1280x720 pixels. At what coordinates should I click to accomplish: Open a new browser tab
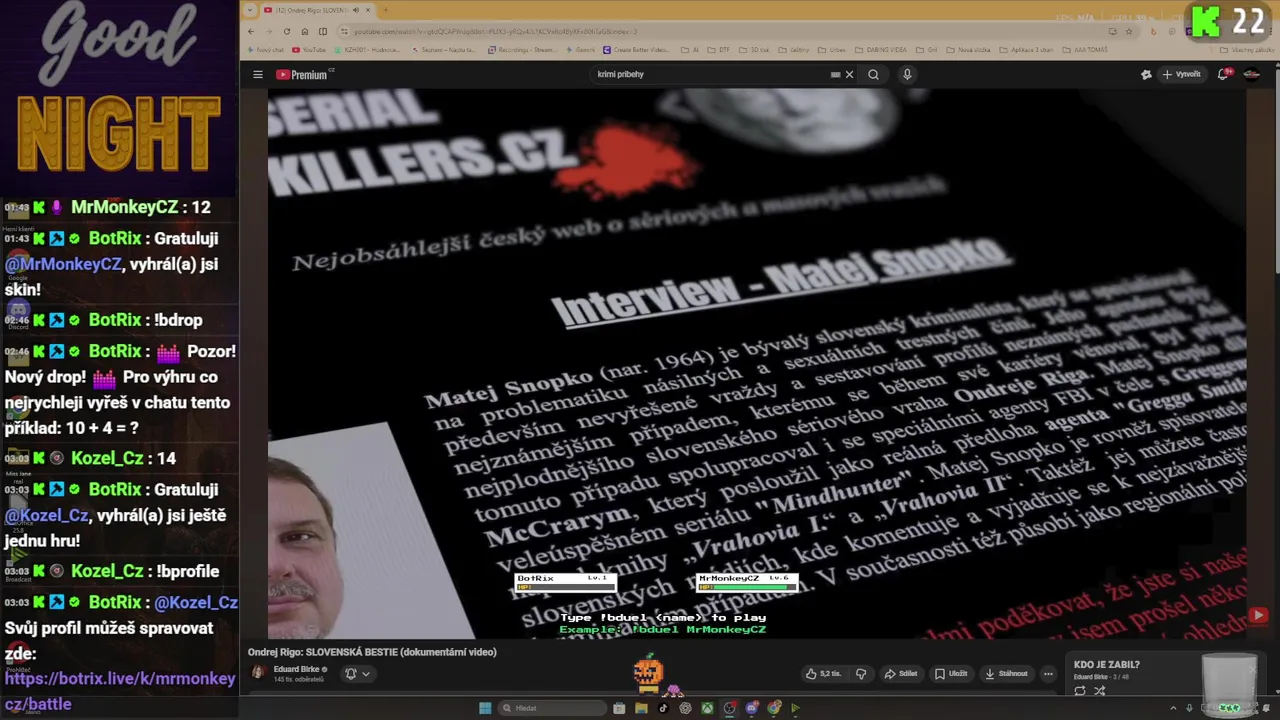(386, 10)
